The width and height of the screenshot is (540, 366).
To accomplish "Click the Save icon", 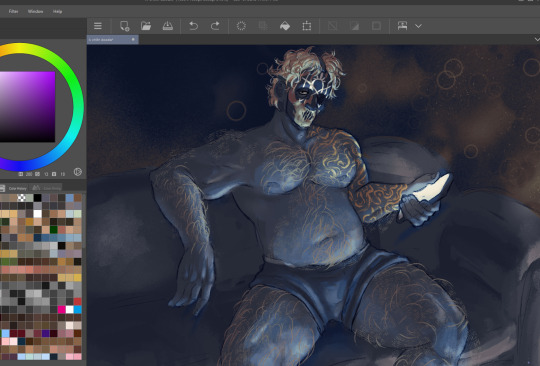I will 168,26.
